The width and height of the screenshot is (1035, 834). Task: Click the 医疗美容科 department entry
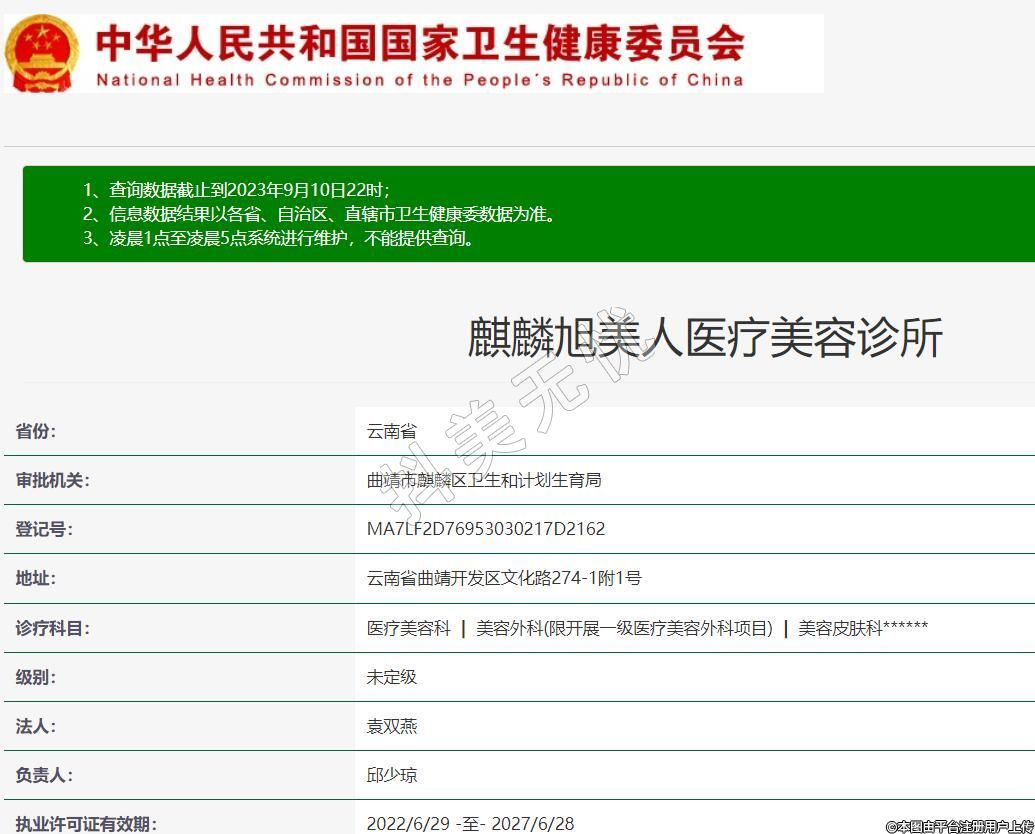click(408, 628)
